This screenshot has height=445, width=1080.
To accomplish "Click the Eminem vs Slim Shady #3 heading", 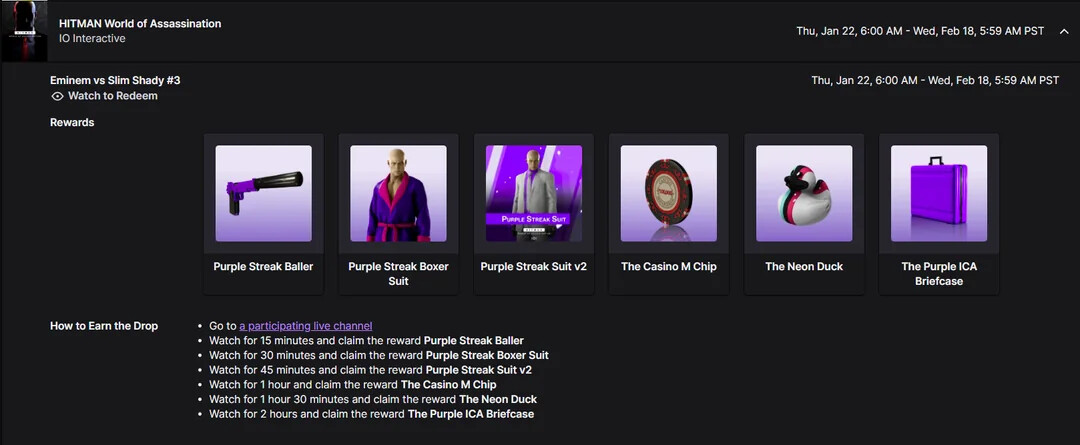I will [x=115, y=80].
